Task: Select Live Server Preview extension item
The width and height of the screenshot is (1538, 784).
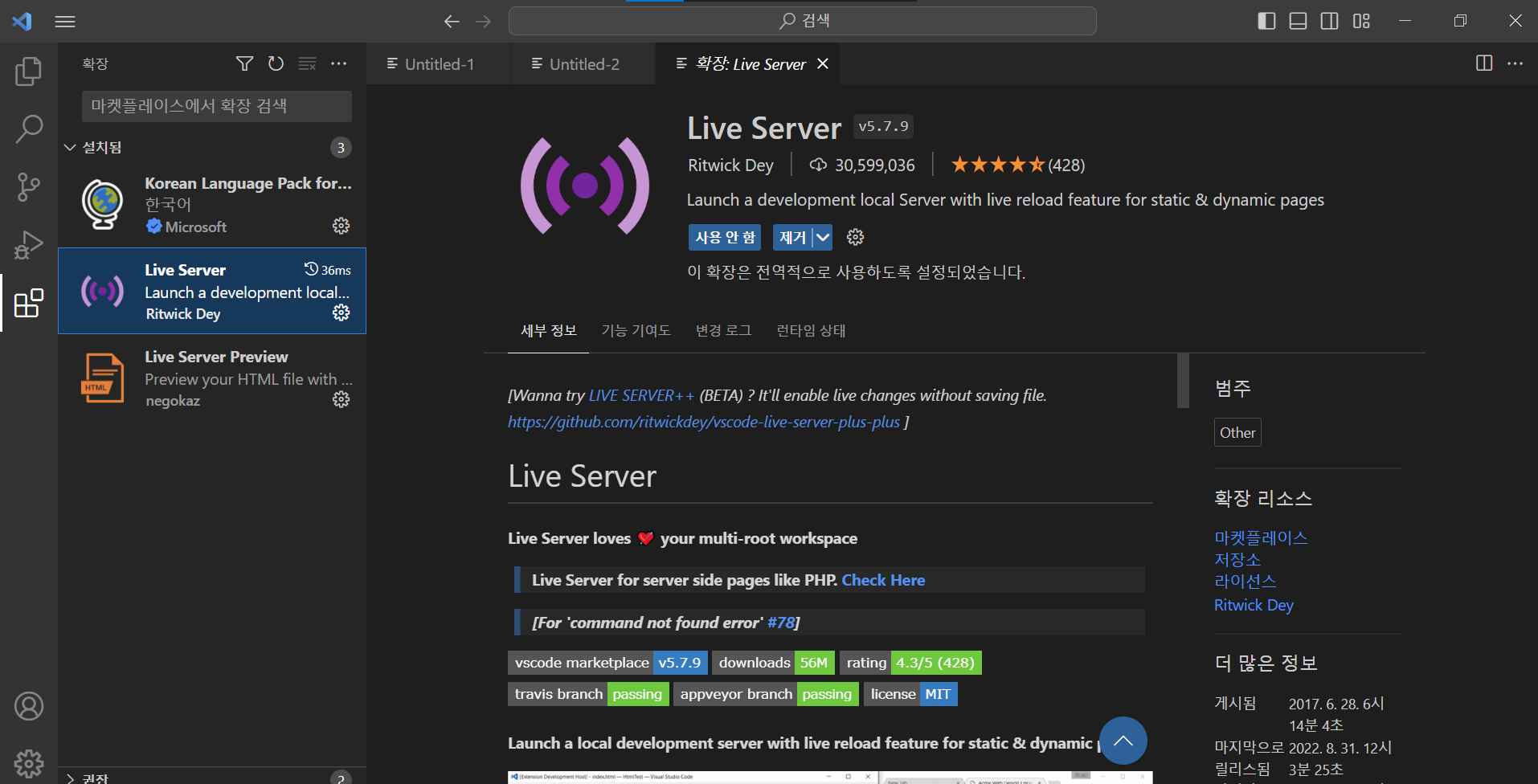Action: [212, 378]
